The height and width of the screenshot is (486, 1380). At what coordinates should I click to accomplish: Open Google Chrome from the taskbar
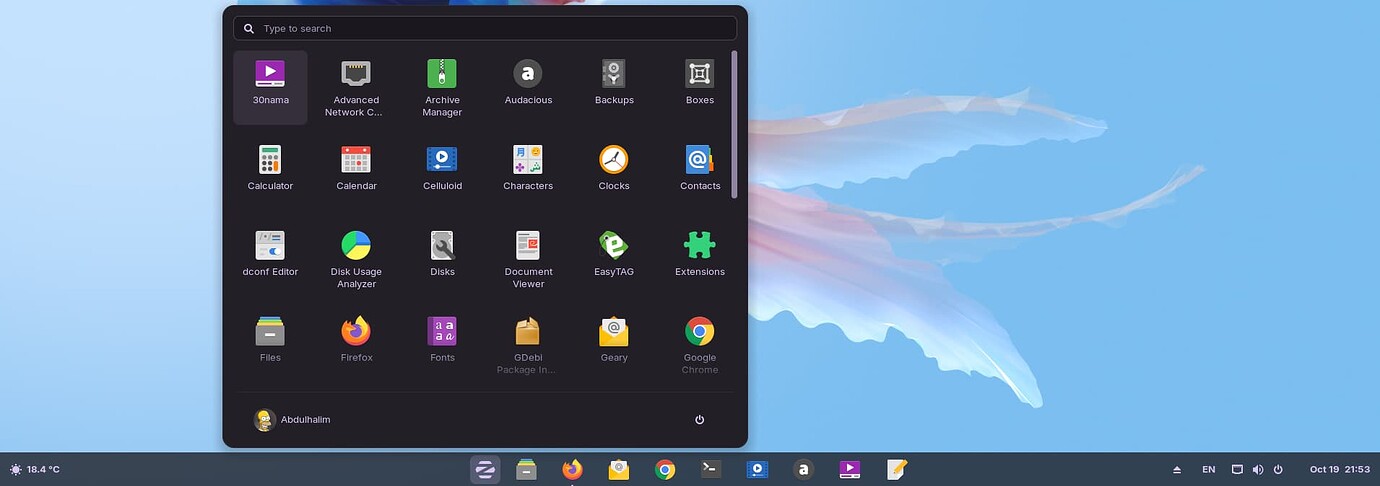click(x=665, y=469)
